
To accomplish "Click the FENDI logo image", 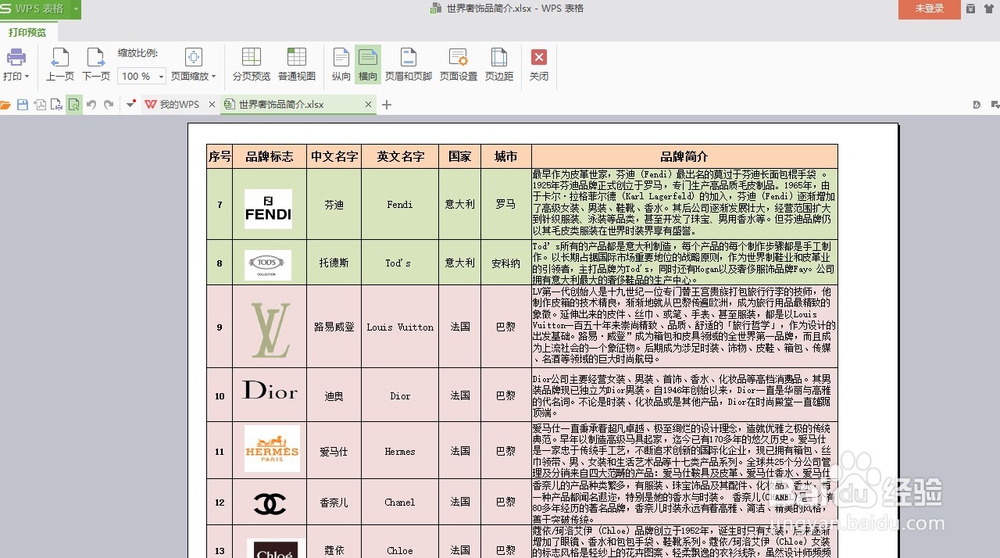I will pos(268,209).
